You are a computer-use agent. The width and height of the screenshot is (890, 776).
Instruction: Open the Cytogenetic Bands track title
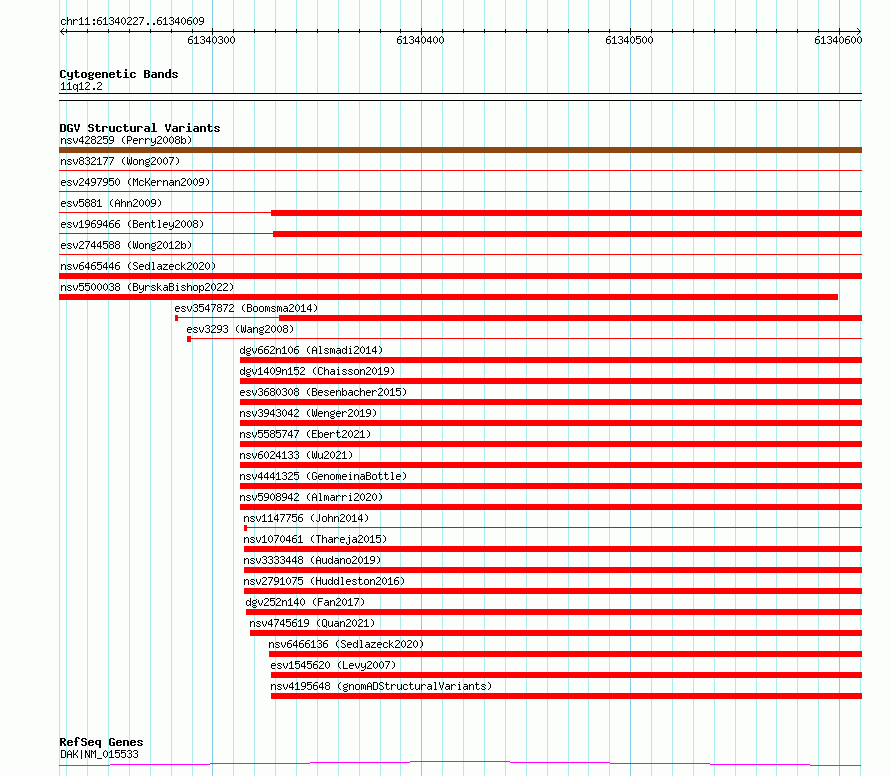(119, 74)
